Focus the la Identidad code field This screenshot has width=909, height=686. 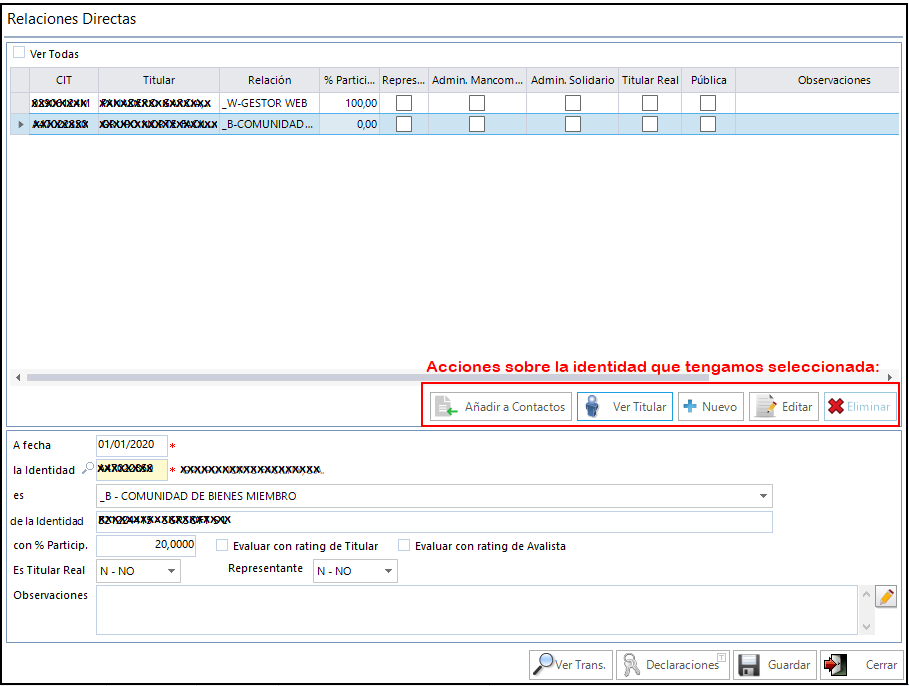(132, 469)
